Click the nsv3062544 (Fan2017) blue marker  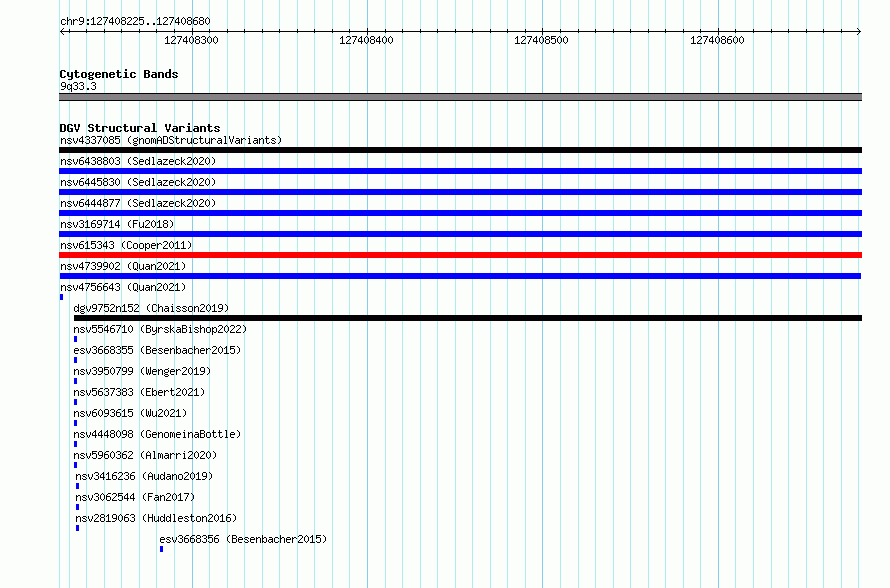click(x=78, y=507)
